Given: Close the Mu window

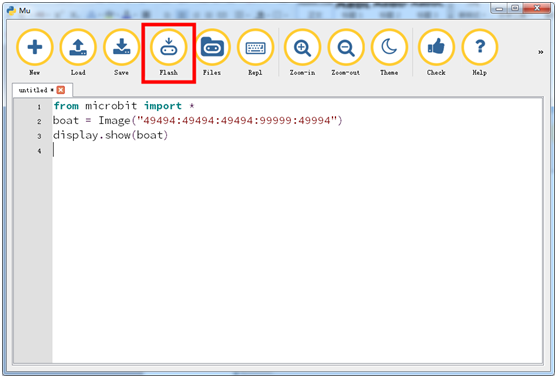Looking at the screenshot, I should 537,9.
